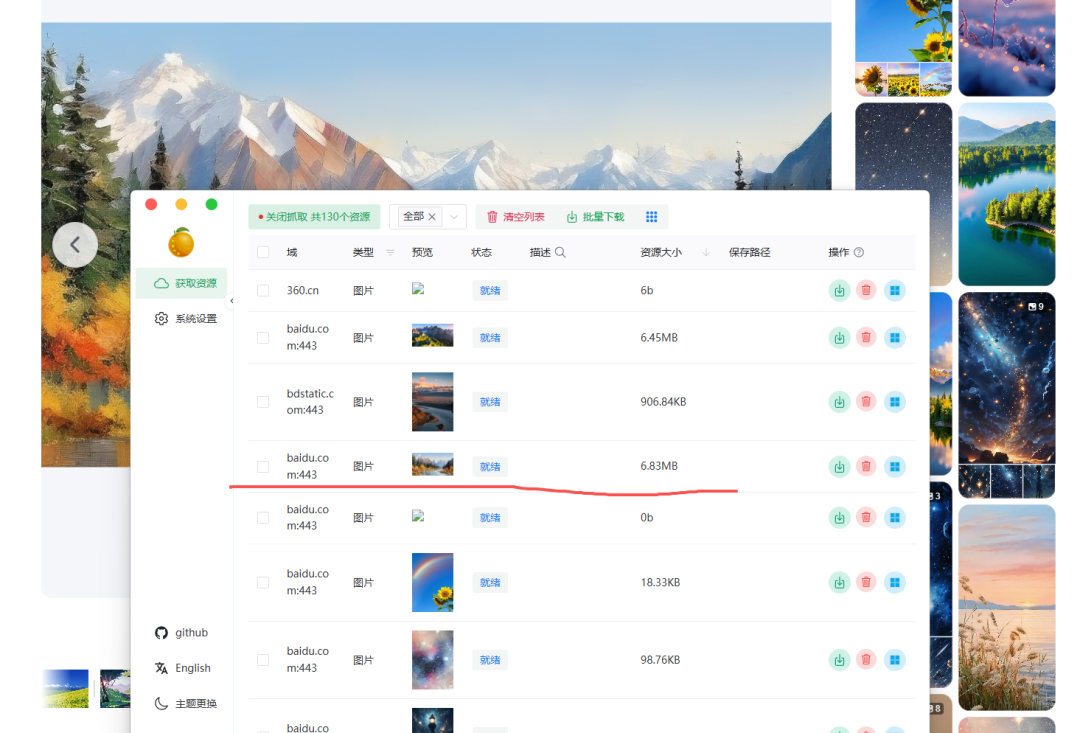Switch to grid view via blue grid icon
Viewport: 1080px width, 733px height.
point(651,216)
